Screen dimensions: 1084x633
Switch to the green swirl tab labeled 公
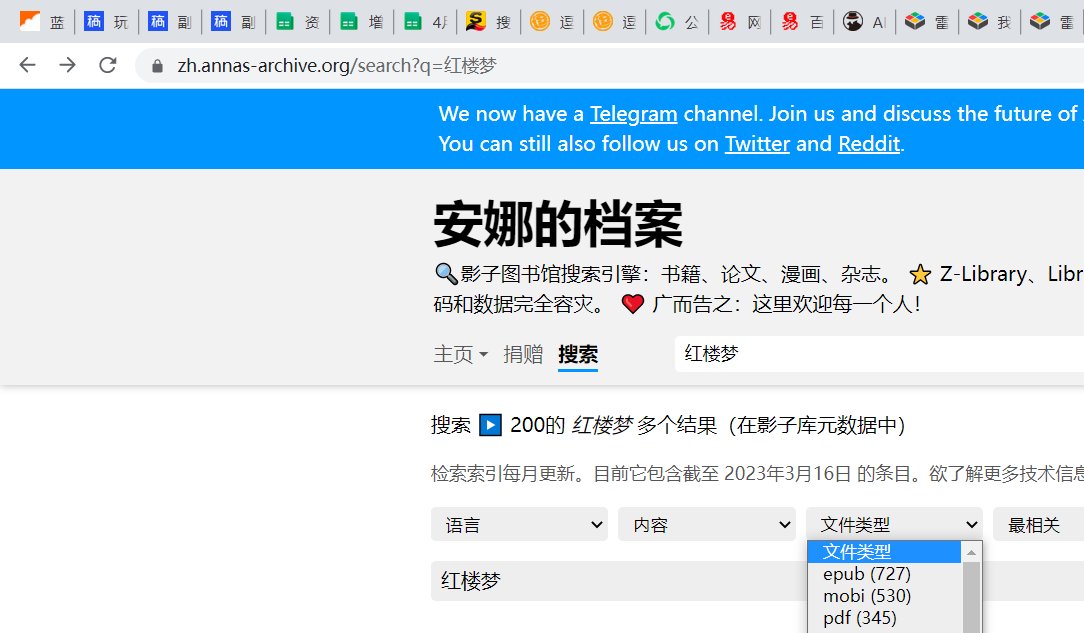pos(678,22)
